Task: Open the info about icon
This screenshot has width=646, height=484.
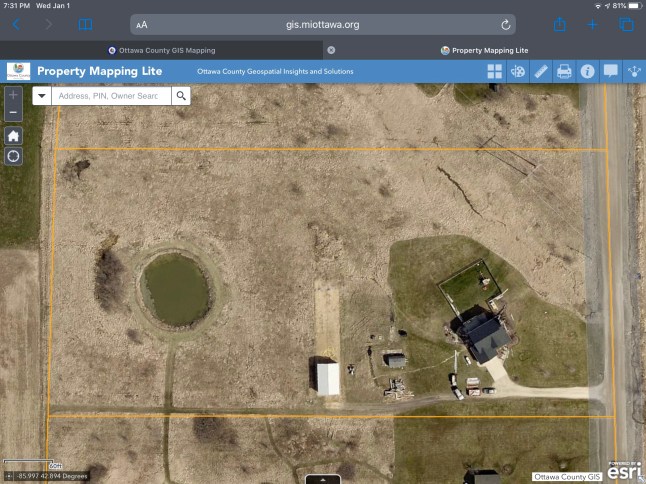Action: coord(587,71)
